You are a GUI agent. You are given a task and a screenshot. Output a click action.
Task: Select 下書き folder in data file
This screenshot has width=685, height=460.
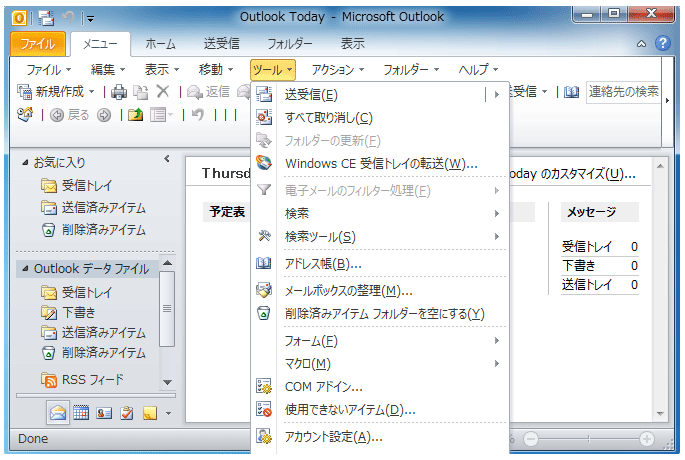click(68, 312)
